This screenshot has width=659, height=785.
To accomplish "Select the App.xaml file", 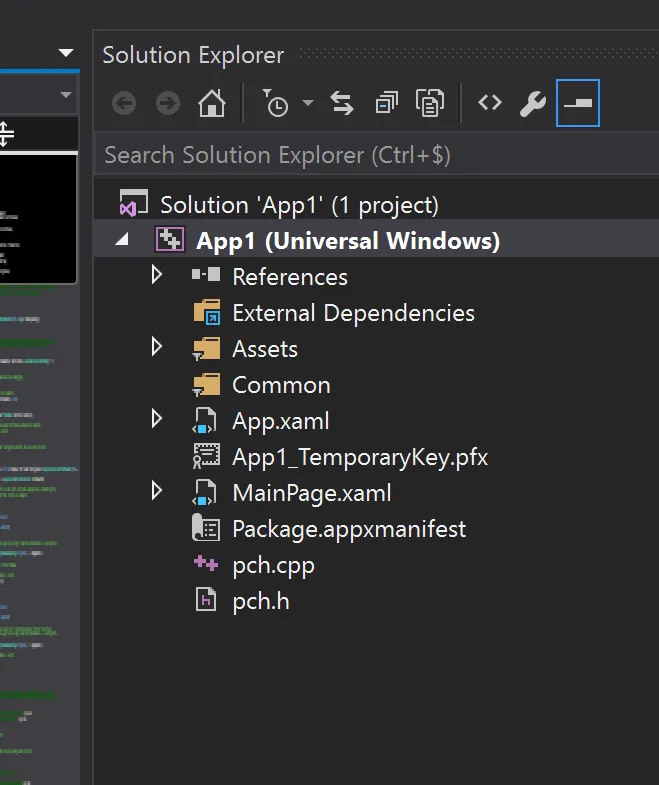I will tap(281, 421).
